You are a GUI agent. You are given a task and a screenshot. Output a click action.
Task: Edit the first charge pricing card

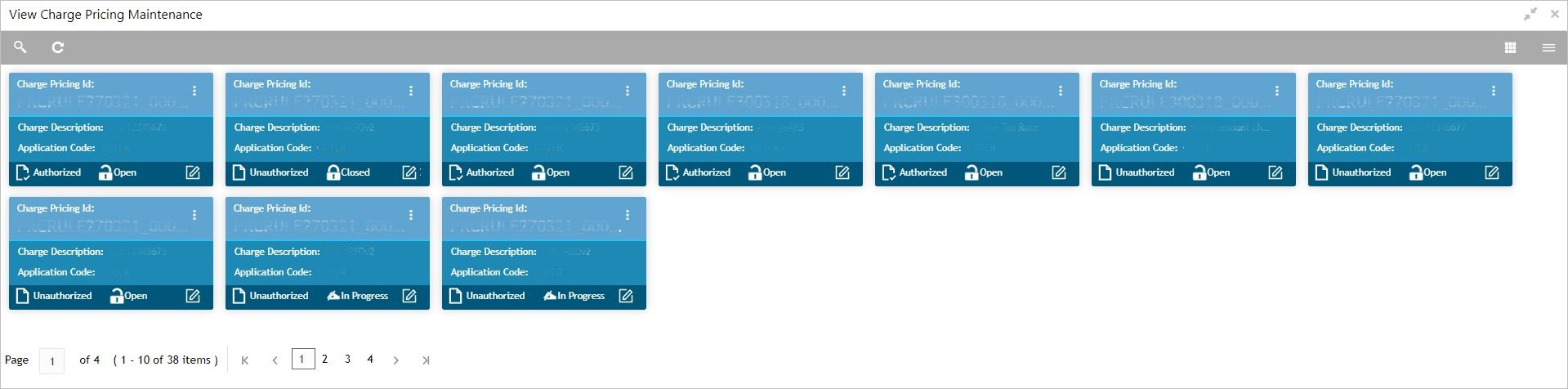click(x=193, y=172)
